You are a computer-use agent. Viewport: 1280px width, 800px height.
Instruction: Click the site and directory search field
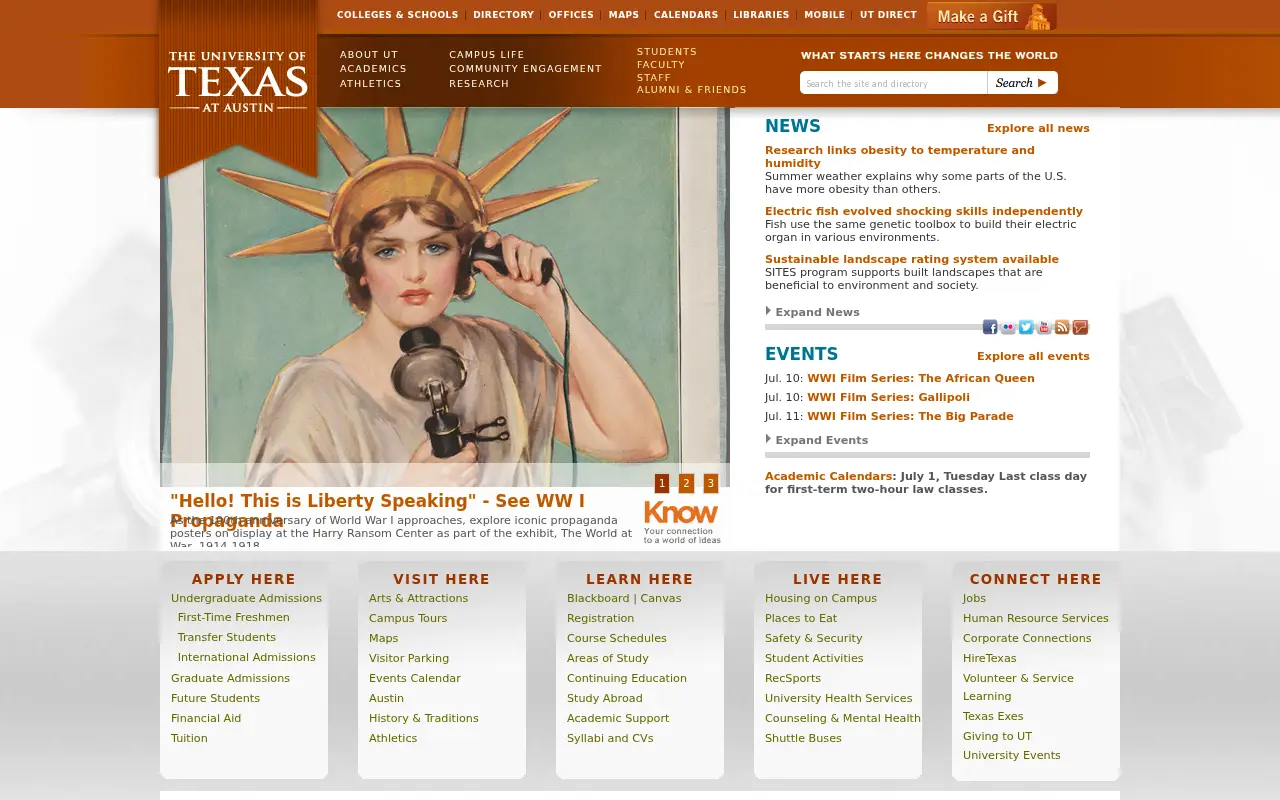[x=894, y=83]
